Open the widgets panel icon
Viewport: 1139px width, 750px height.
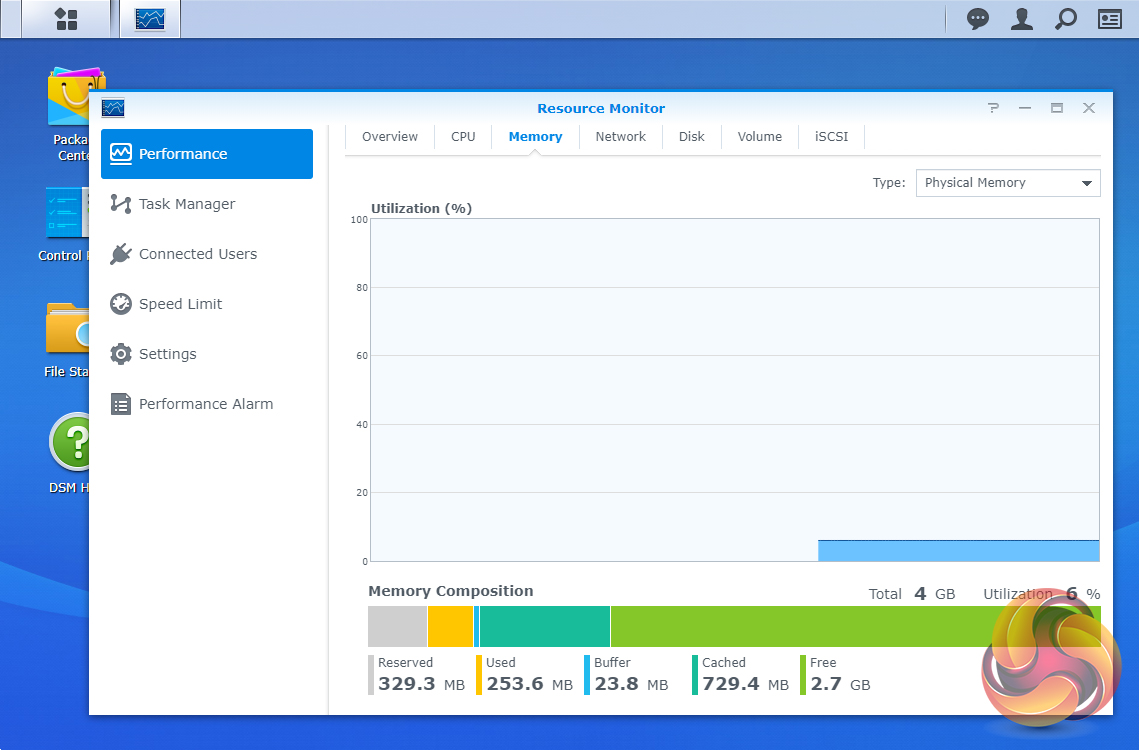click(x=1110, y=19)
